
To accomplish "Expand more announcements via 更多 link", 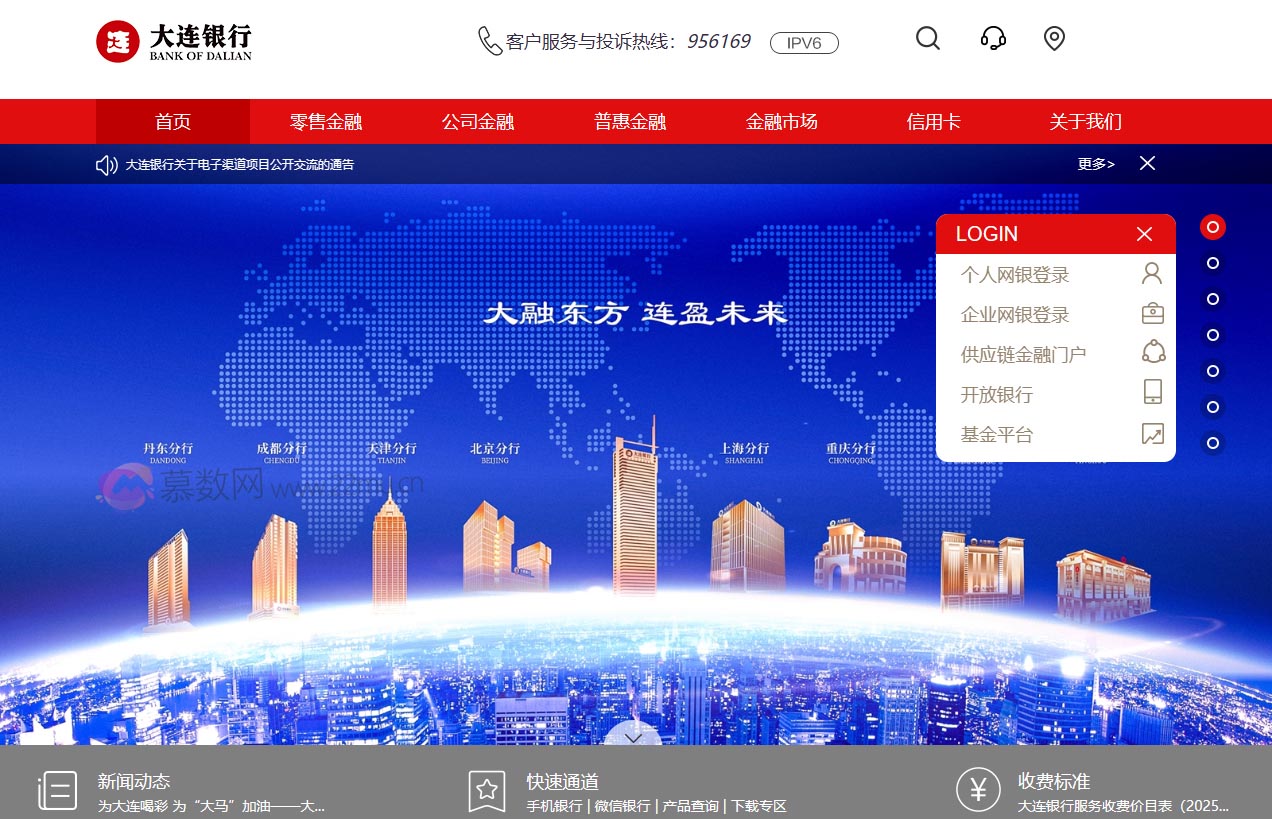I will (1095, 164).
